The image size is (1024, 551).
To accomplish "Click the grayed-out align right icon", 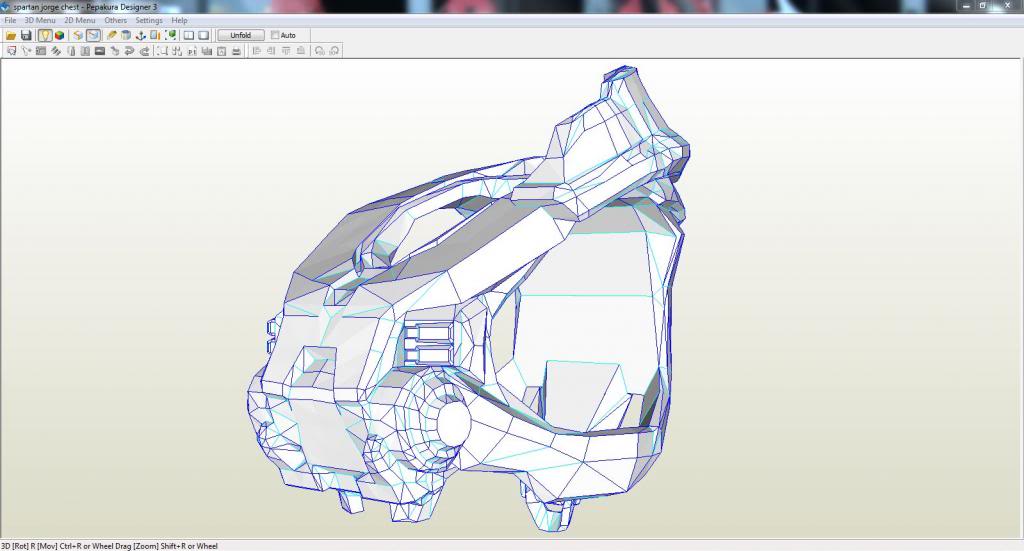I will 271,51.
